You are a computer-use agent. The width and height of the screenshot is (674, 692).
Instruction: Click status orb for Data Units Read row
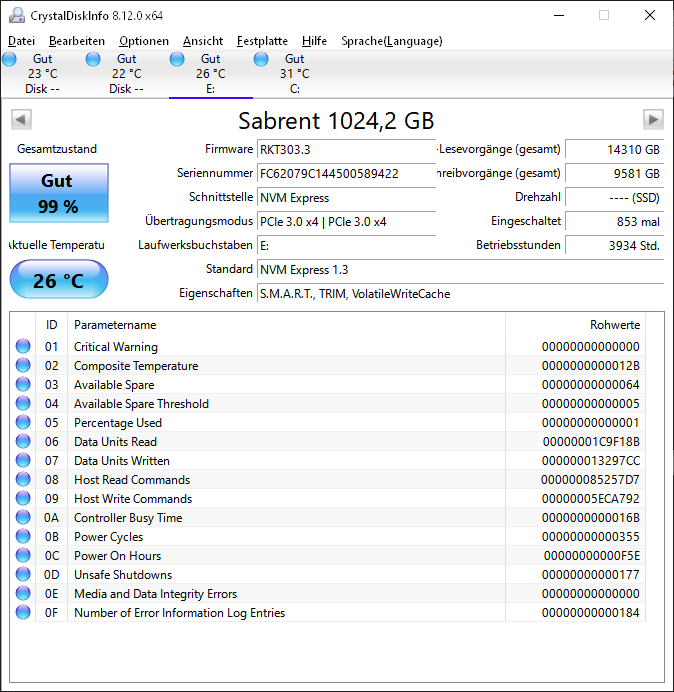pos(23,441)
